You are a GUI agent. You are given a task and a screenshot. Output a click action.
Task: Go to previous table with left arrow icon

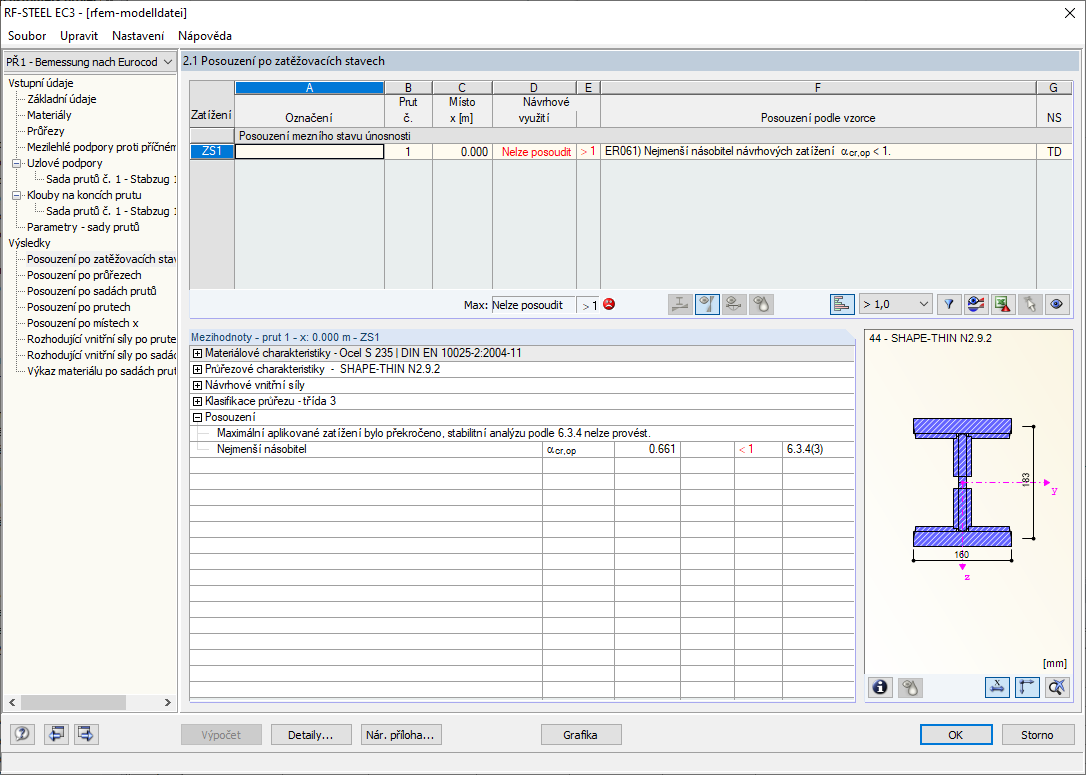click(56, 734)
